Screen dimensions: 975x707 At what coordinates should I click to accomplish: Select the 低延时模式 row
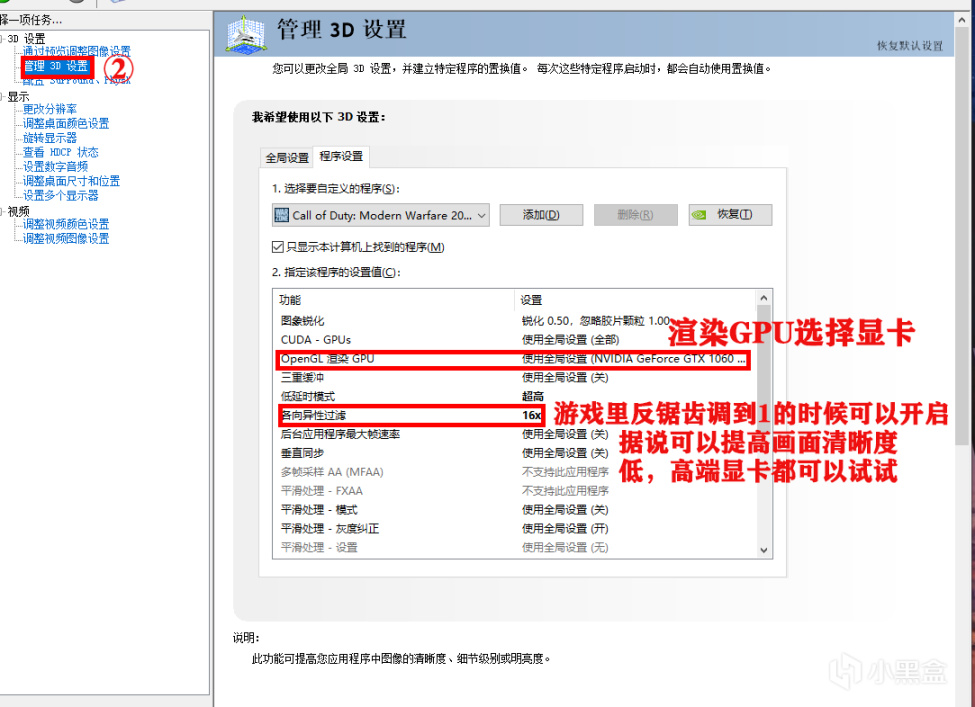click(515, 396)
